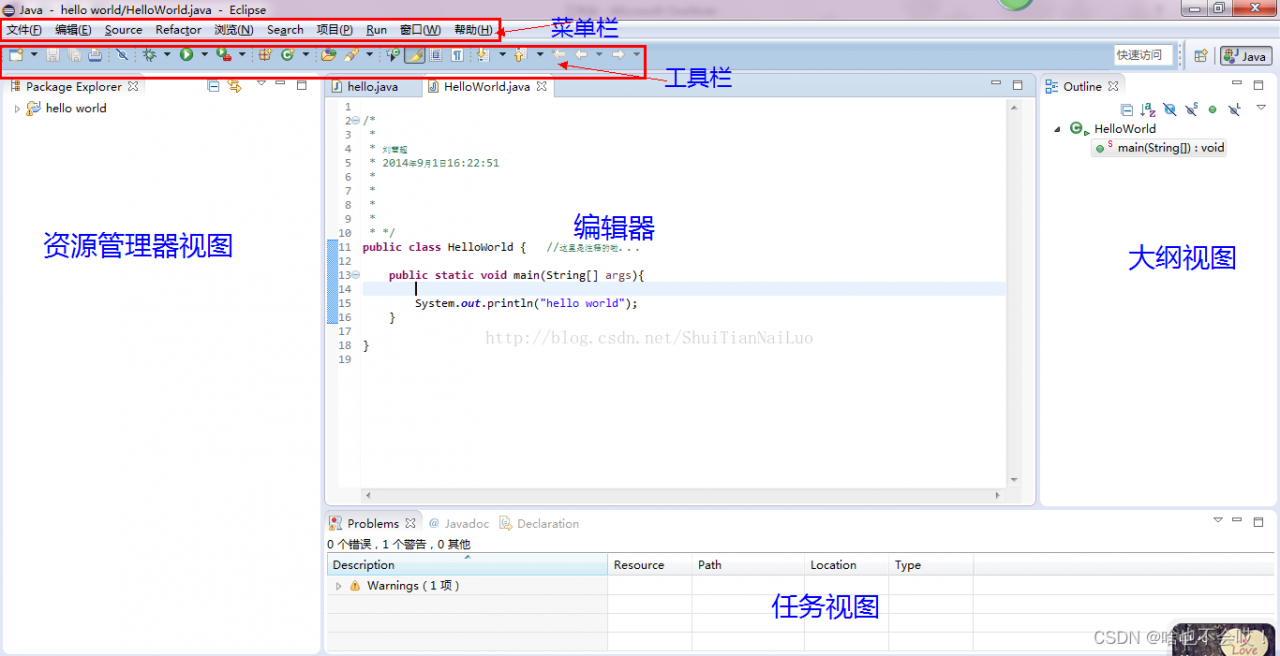1280x656 pixels.
Task: Expand the Warnings (1 项) row
Action: point(338,586)
